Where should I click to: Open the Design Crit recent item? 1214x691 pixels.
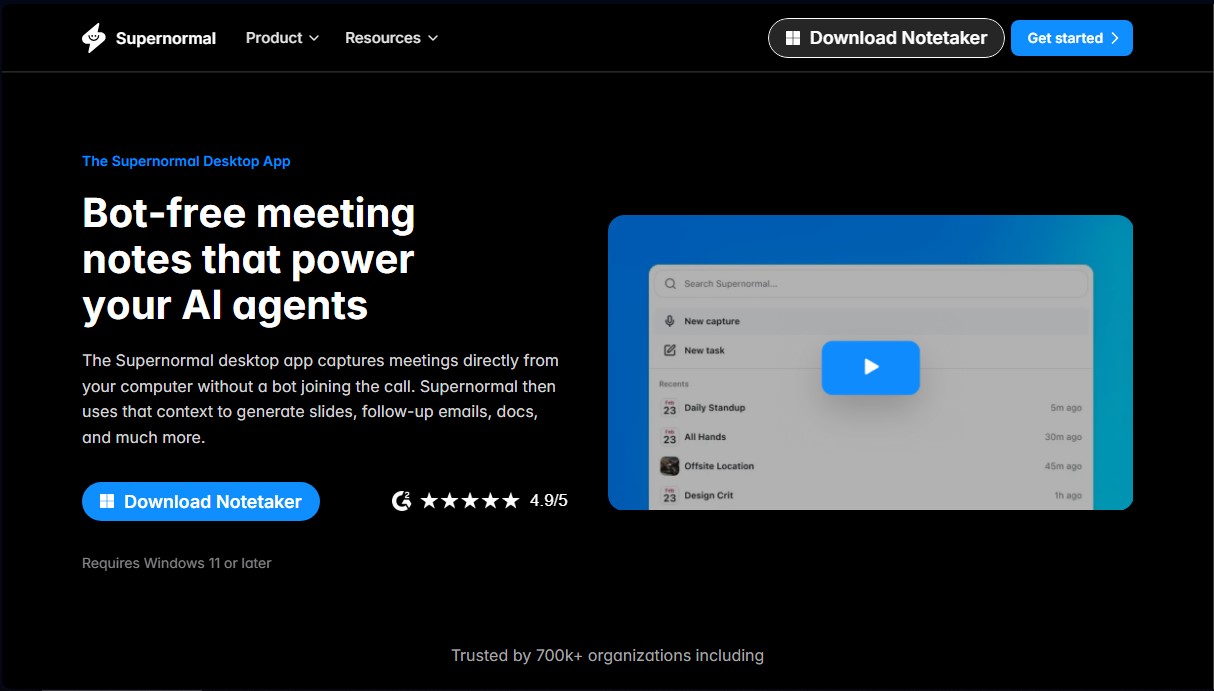point(870,495)
